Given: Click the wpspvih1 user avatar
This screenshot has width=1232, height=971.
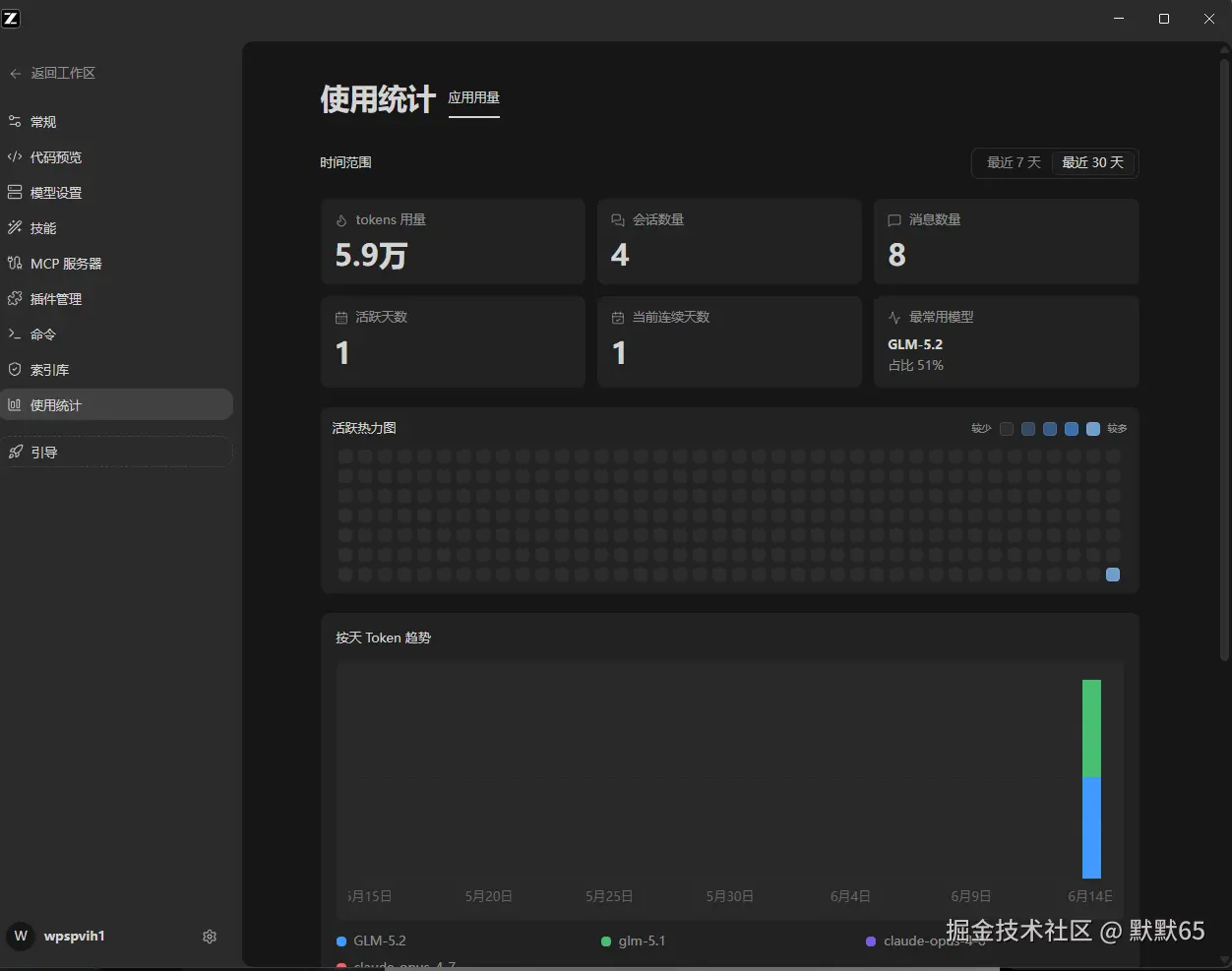Looking at the screenshot, I should pyautogui.click(x=21, y=937).
